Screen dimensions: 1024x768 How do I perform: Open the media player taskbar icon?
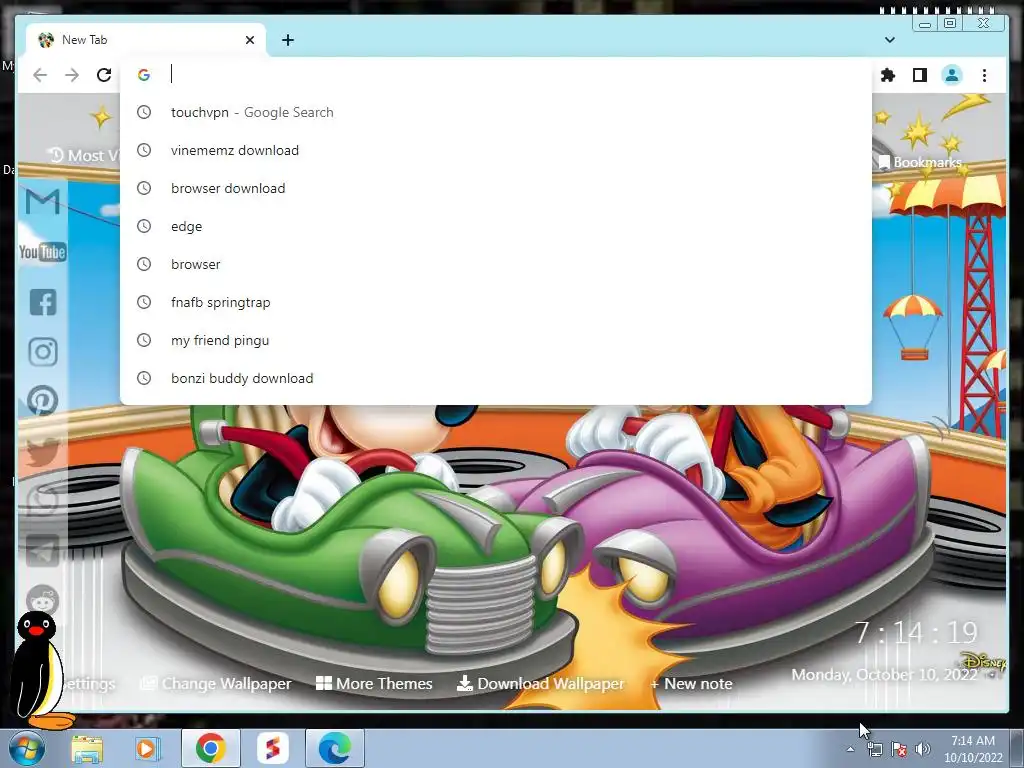pyautogui.click(x=148, y=748)
